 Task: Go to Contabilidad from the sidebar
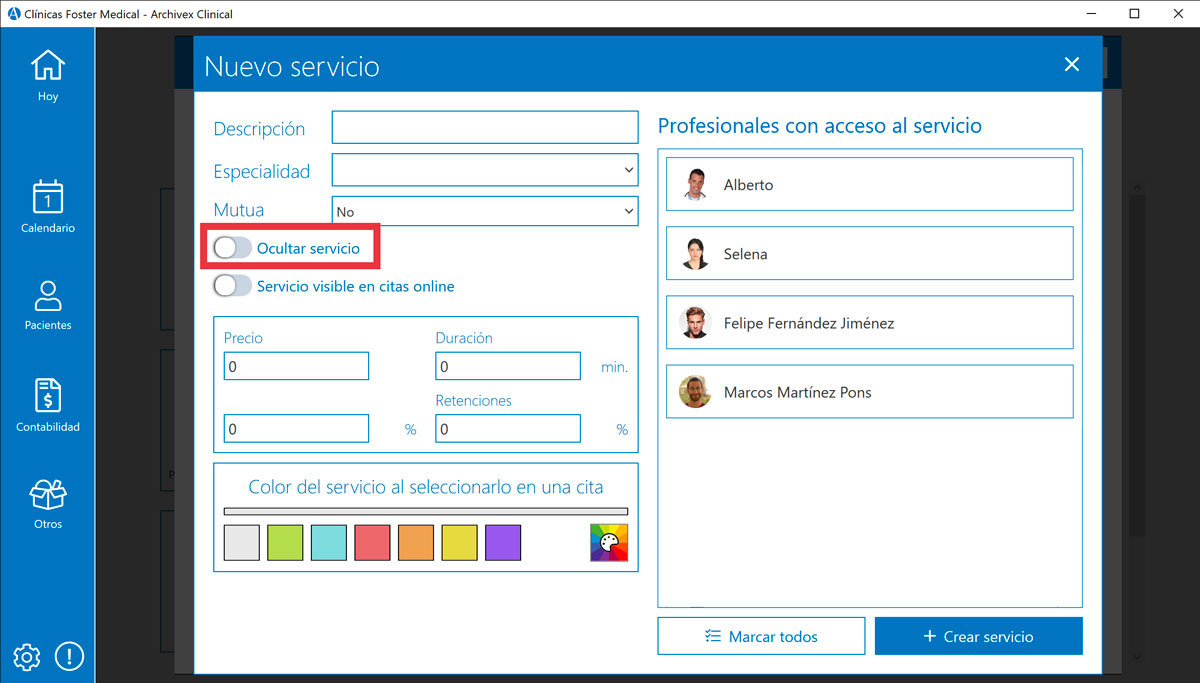click(x=47, y=400)
